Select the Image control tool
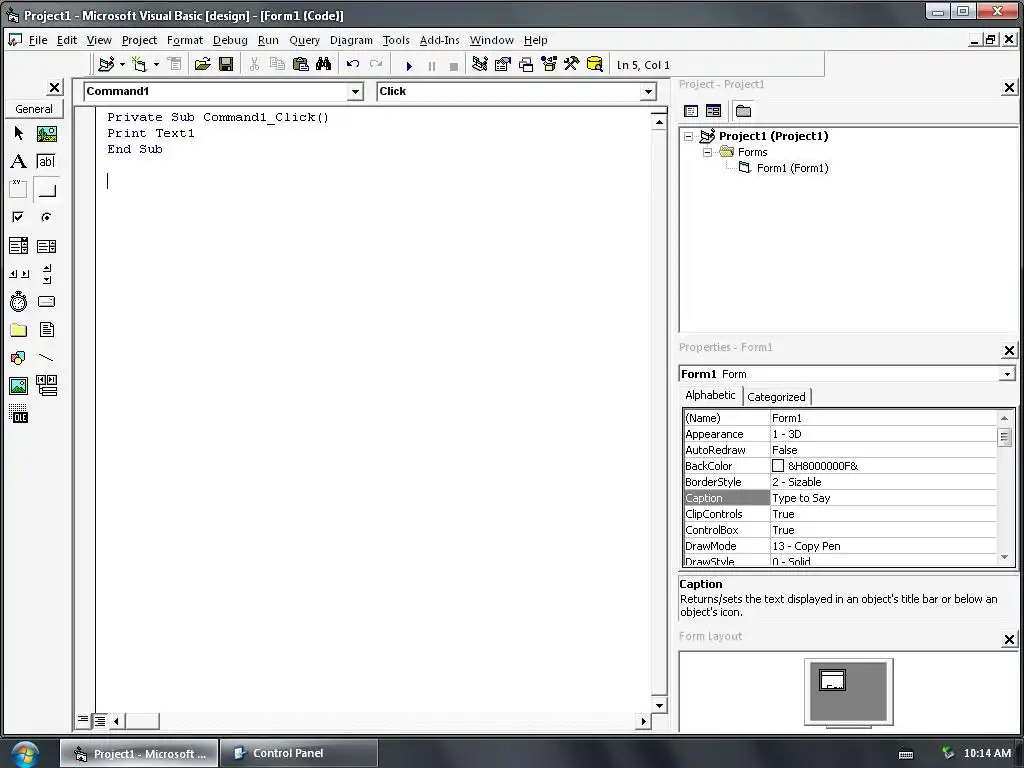Image resolution: width=1024 pixels, height=768 pixels. click(x=18, y=386)
